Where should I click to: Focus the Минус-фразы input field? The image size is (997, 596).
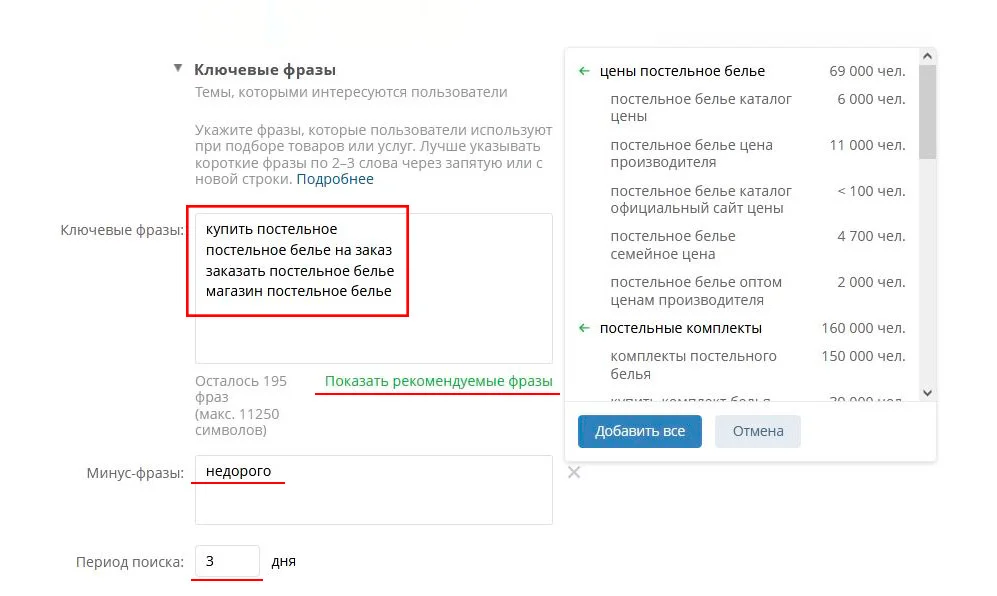373,498
